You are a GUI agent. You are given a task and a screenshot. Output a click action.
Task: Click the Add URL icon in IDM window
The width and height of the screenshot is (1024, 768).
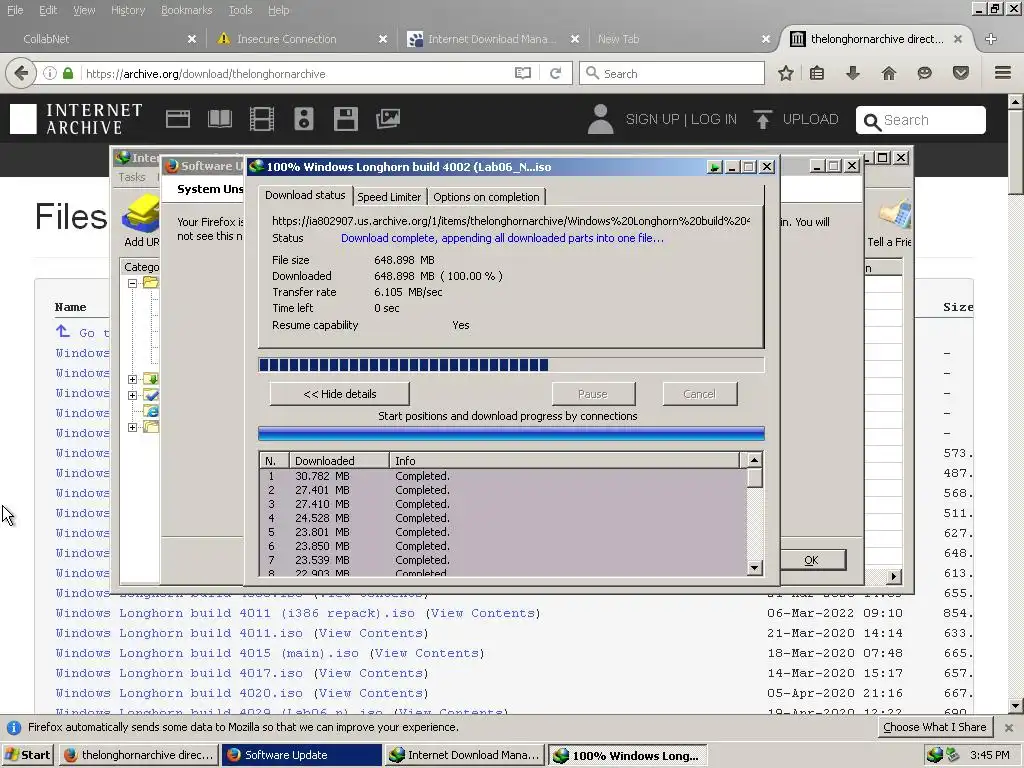pyautogui.click(x=141, y=220)
